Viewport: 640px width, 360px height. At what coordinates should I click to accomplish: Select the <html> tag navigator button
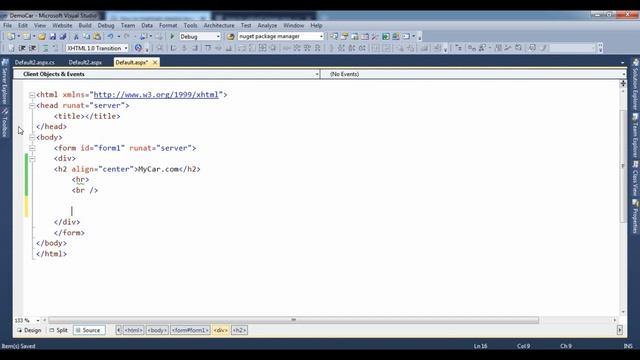(x=133, y=330)
